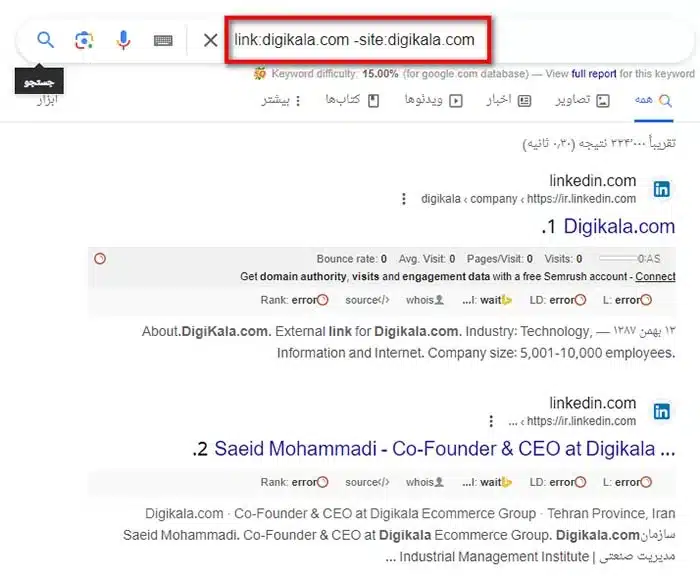Open Google Lens image search

tap(84, 40)
